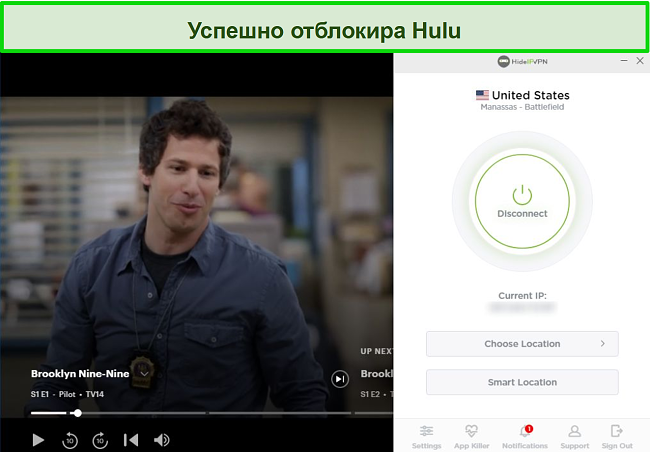650x452 pixels.
Task: Open the Support section
Action: coord(575,437)
